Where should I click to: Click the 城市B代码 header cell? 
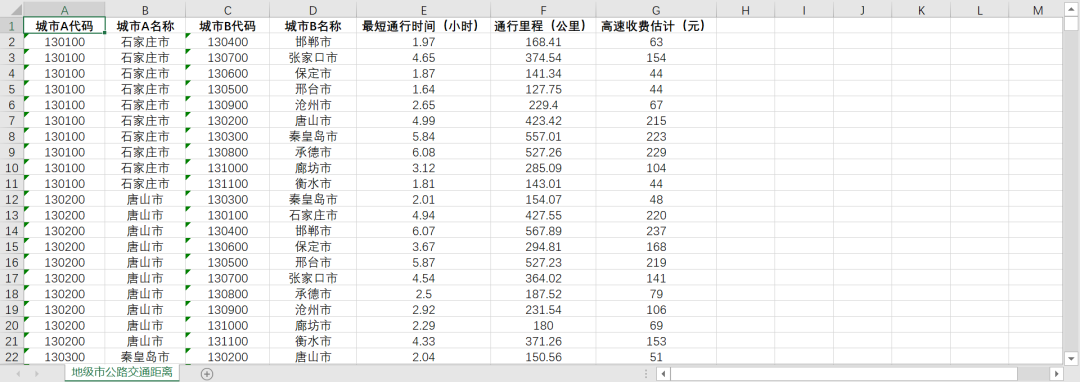(x=227, y=26)
